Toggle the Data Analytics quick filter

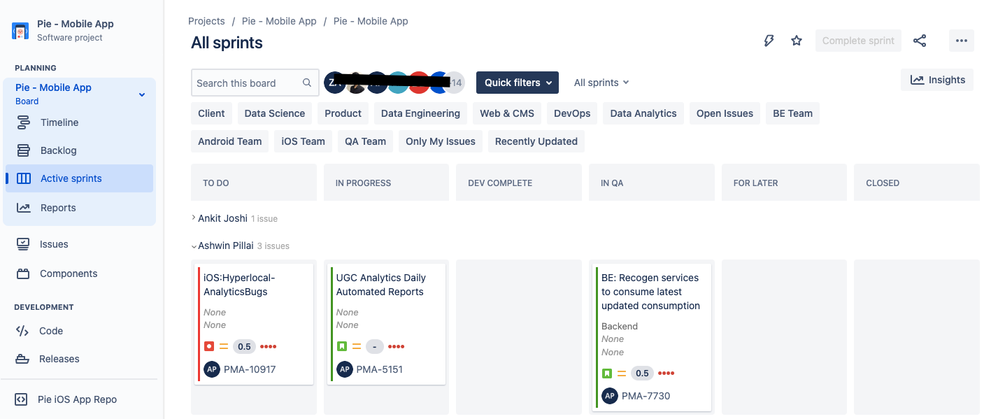[x=643, y=113]
